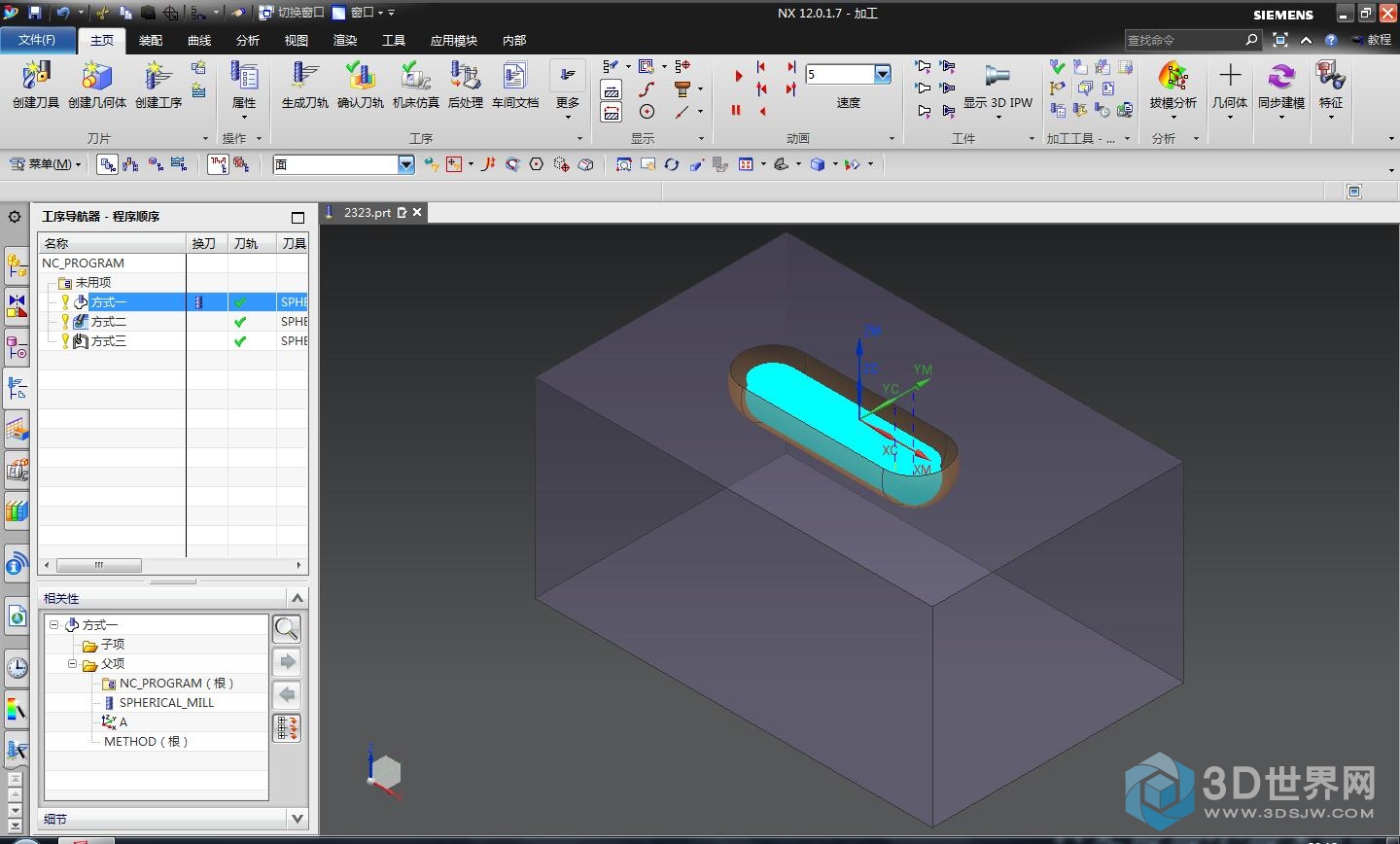Screen dimensions: 1400x844
Task: Switch to the 应用模块 tab
Action: coord(454,40)
